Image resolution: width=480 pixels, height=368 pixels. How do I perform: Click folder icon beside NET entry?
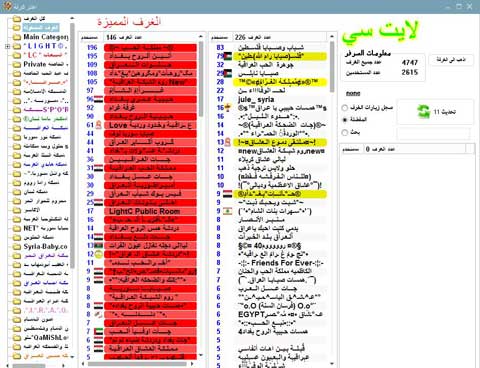coord(17,228)
